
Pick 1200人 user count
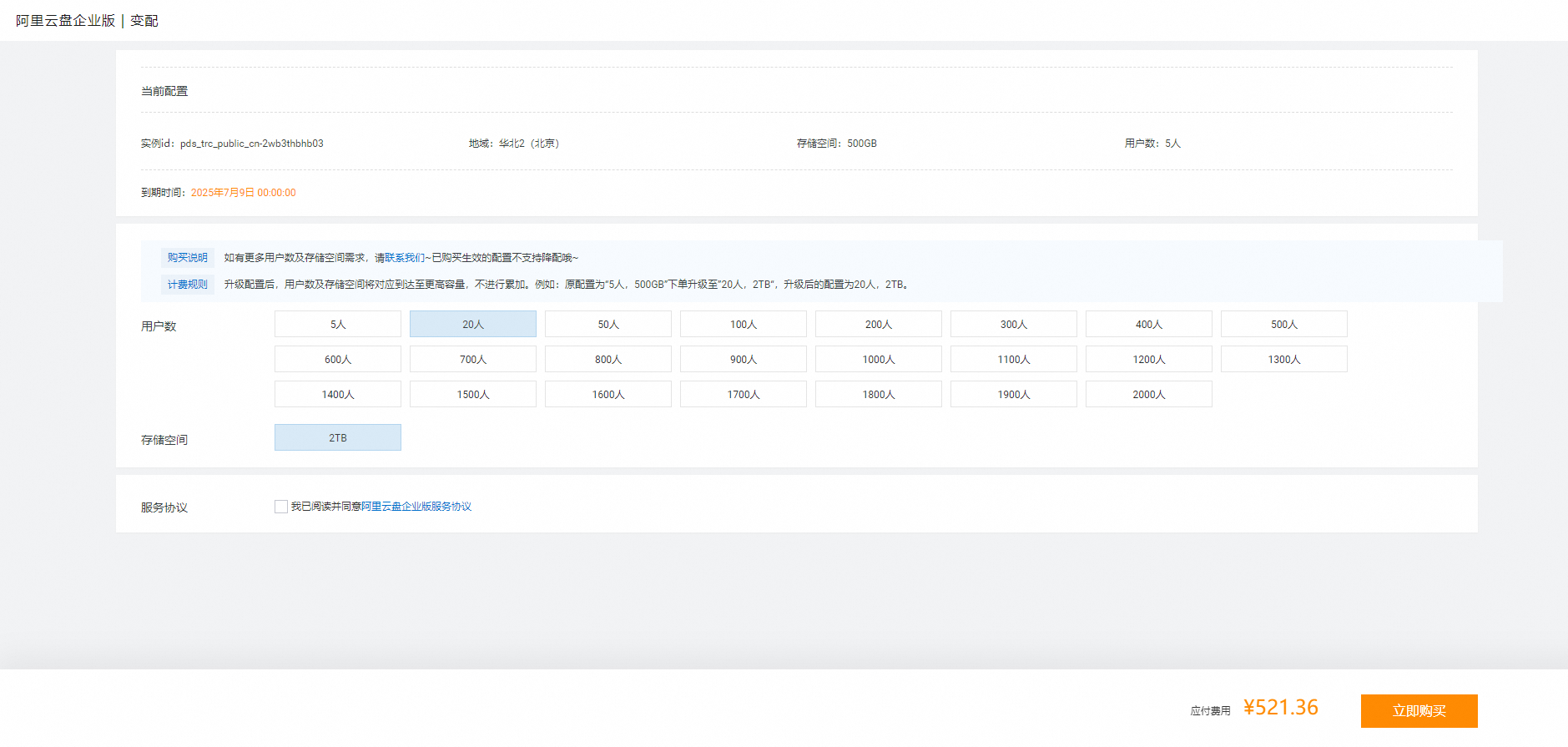click(x=1149, y=359)
